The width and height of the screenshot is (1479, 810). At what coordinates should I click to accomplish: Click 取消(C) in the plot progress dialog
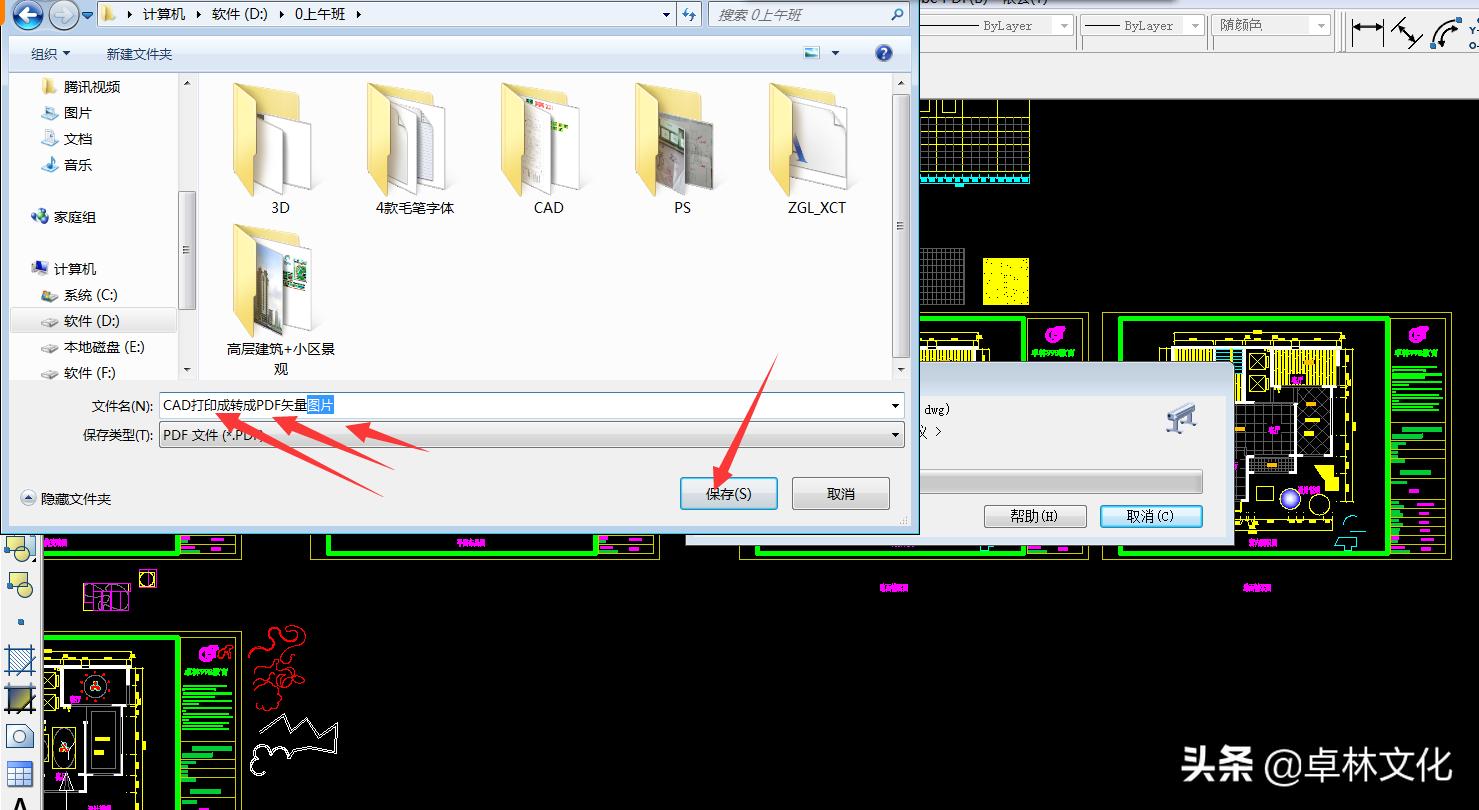click(1151, 516)
